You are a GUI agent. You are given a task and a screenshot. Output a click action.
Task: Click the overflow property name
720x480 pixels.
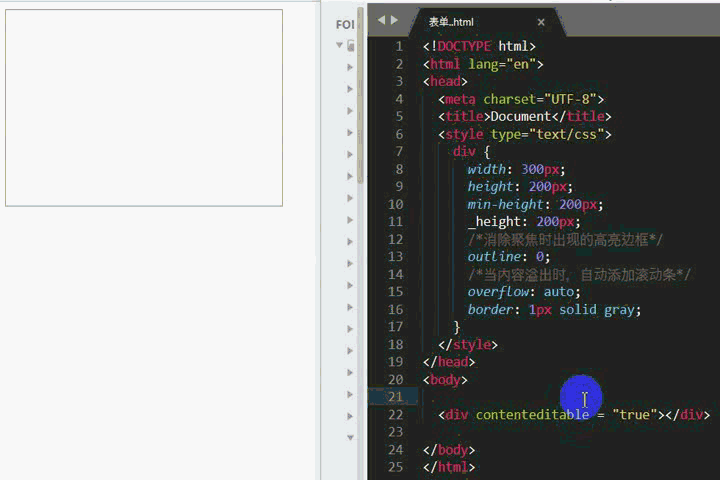pos(498,292)
